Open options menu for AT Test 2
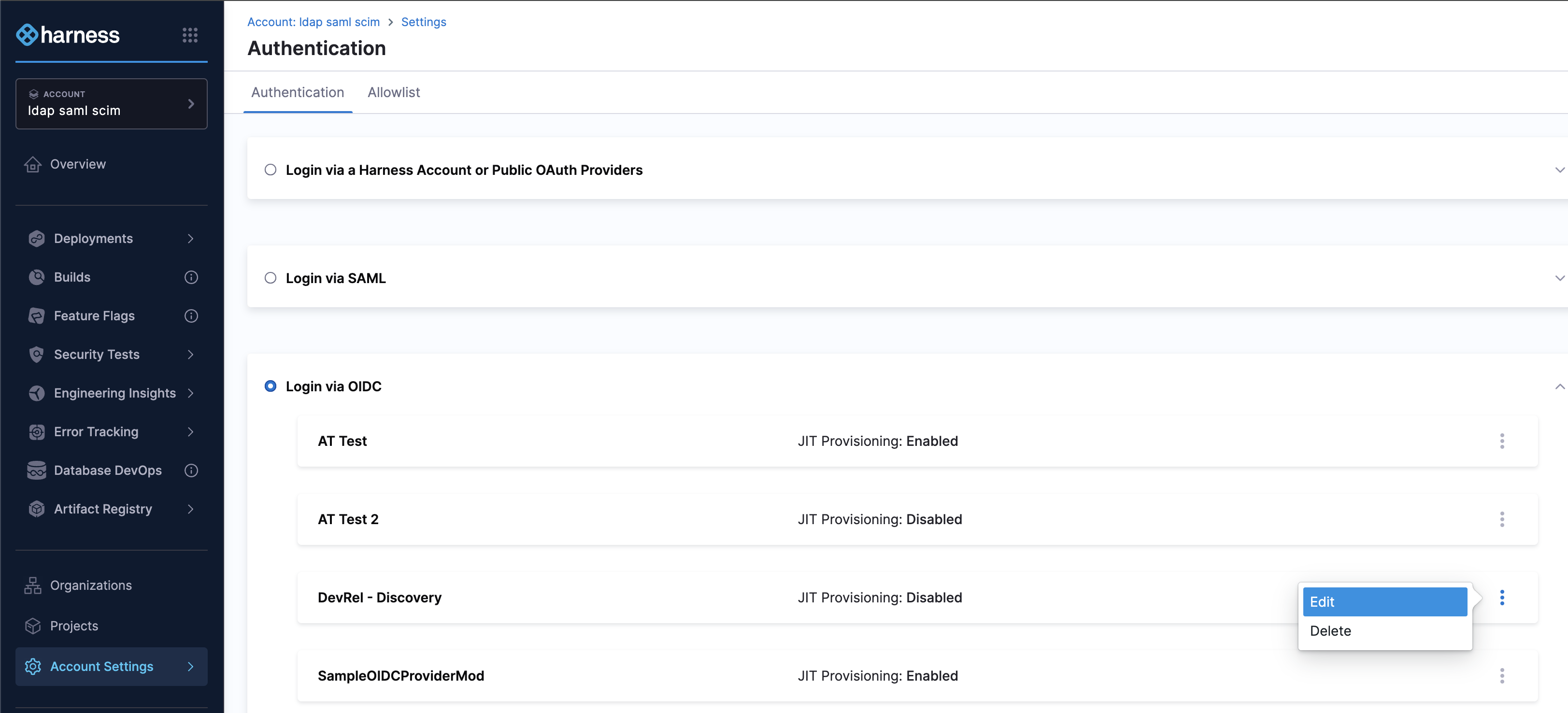 point(1502,519)
